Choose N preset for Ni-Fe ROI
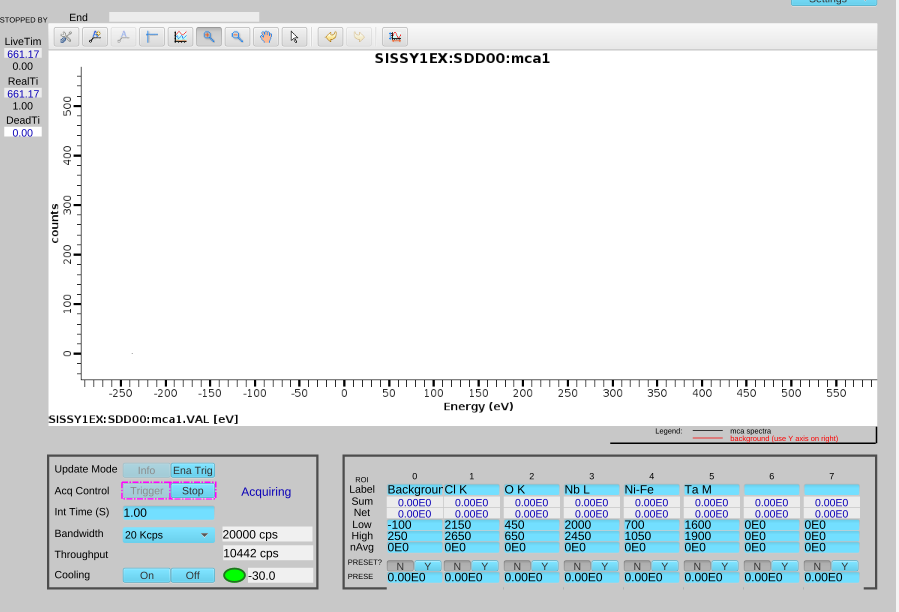 637,566
